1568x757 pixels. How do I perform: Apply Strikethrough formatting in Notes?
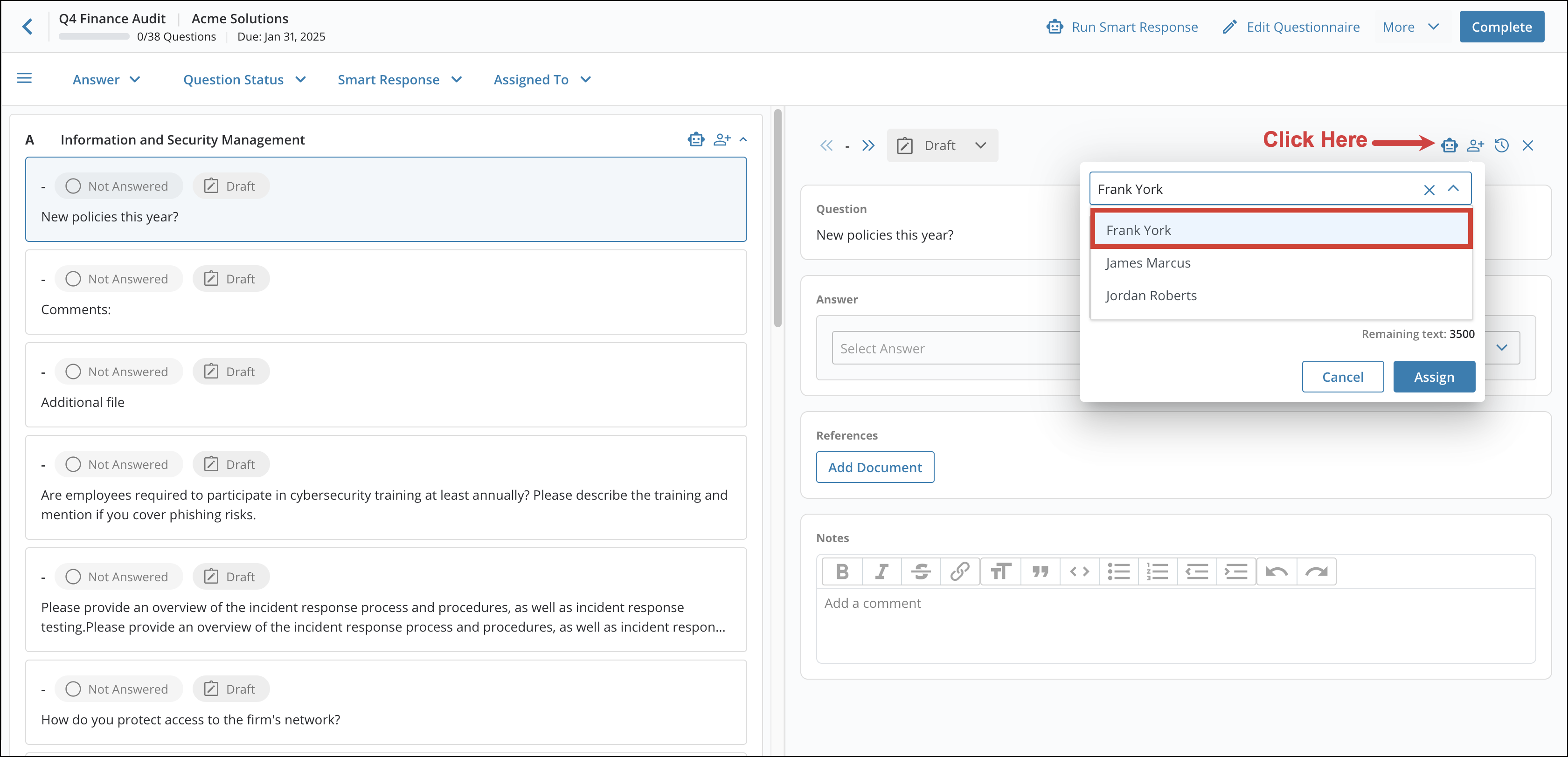tap(921, 571)
